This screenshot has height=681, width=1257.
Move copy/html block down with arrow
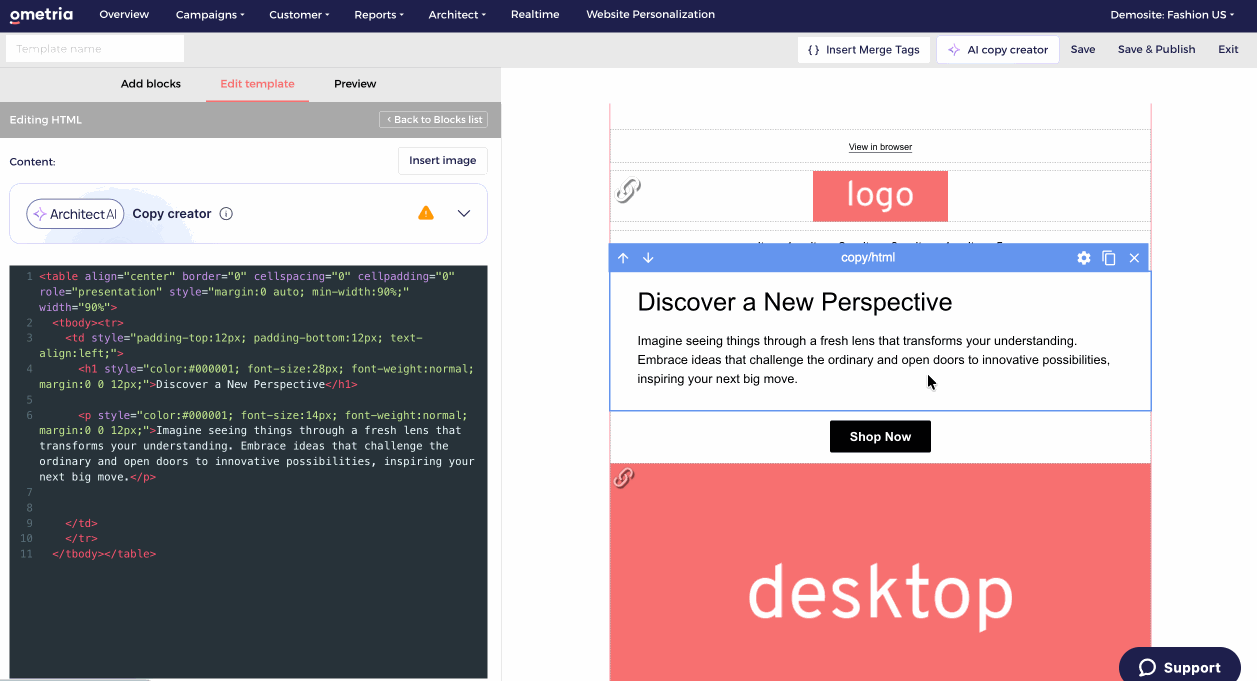coord(648,258)
